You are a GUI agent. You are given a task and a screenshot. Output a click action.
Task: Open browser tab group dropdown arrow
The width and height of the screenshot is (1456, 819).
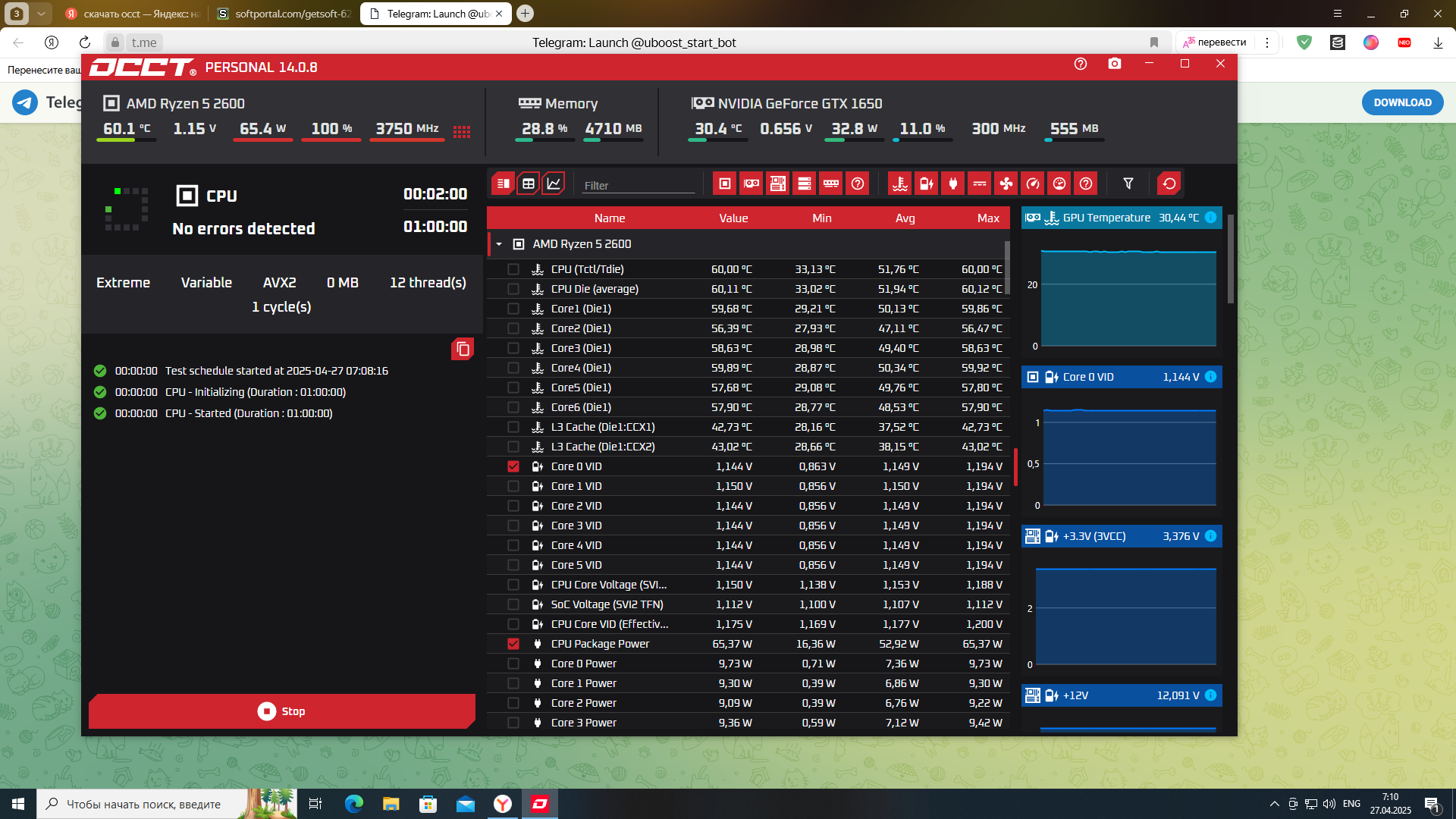pyautogui.click(x=42, y=14)
